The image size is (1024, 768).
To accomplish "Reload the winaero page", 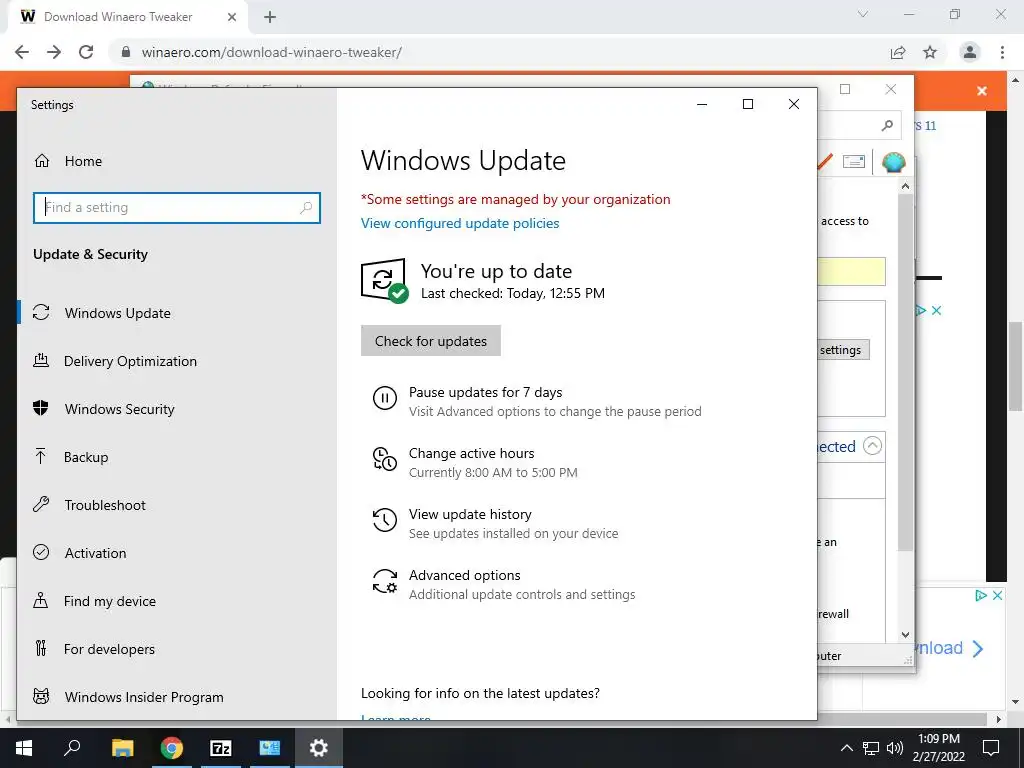I will coord(86,52).
